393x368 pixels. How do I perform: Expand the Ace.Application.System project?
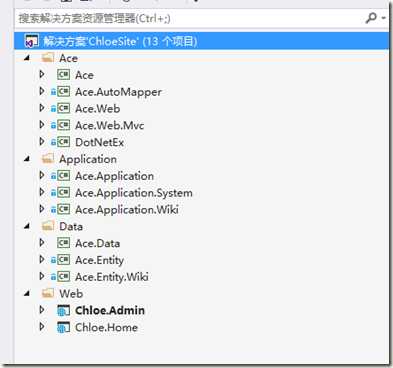click(42, 192)
